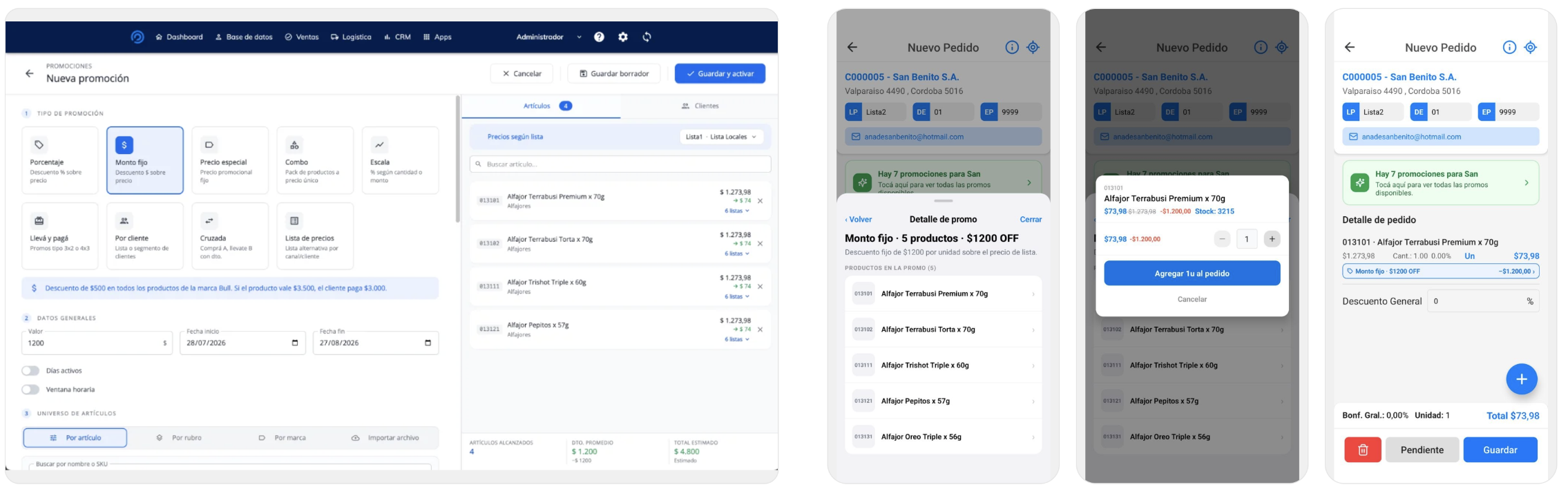1568x496 pixels.
Task: Remove Alfajor Terrabusi Premium x 70g from desktop article list
Action: pos(760,201)
